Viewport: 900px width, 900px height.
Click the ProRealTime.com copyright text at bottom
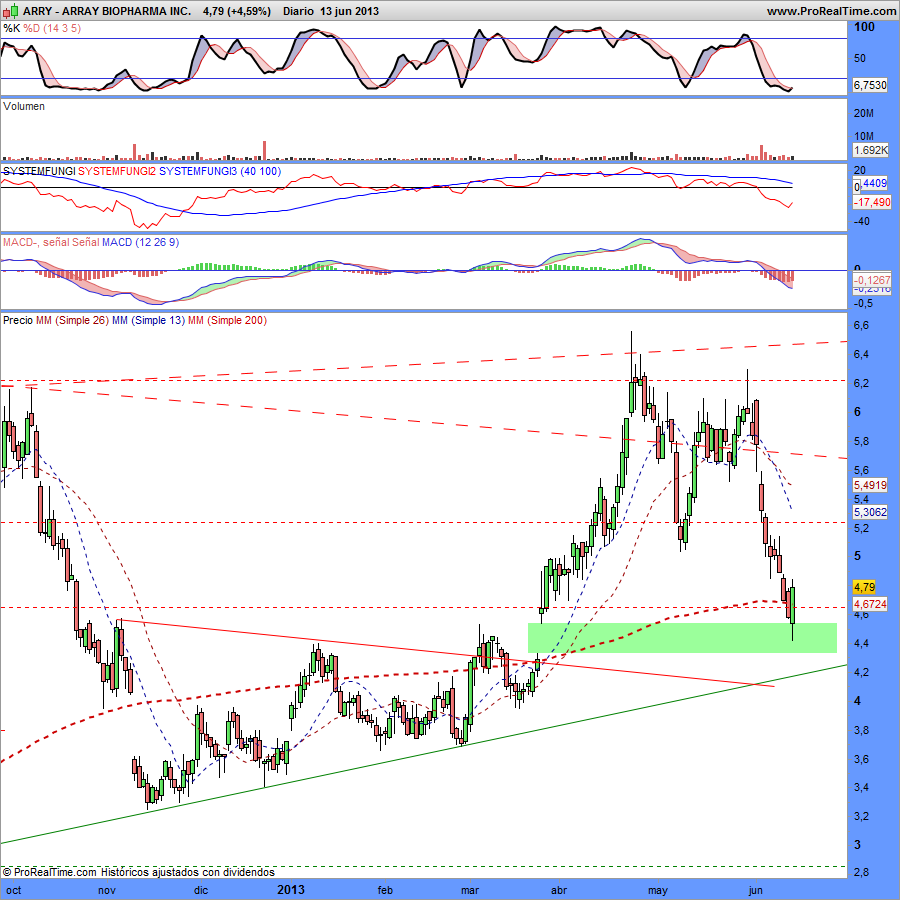138,872
